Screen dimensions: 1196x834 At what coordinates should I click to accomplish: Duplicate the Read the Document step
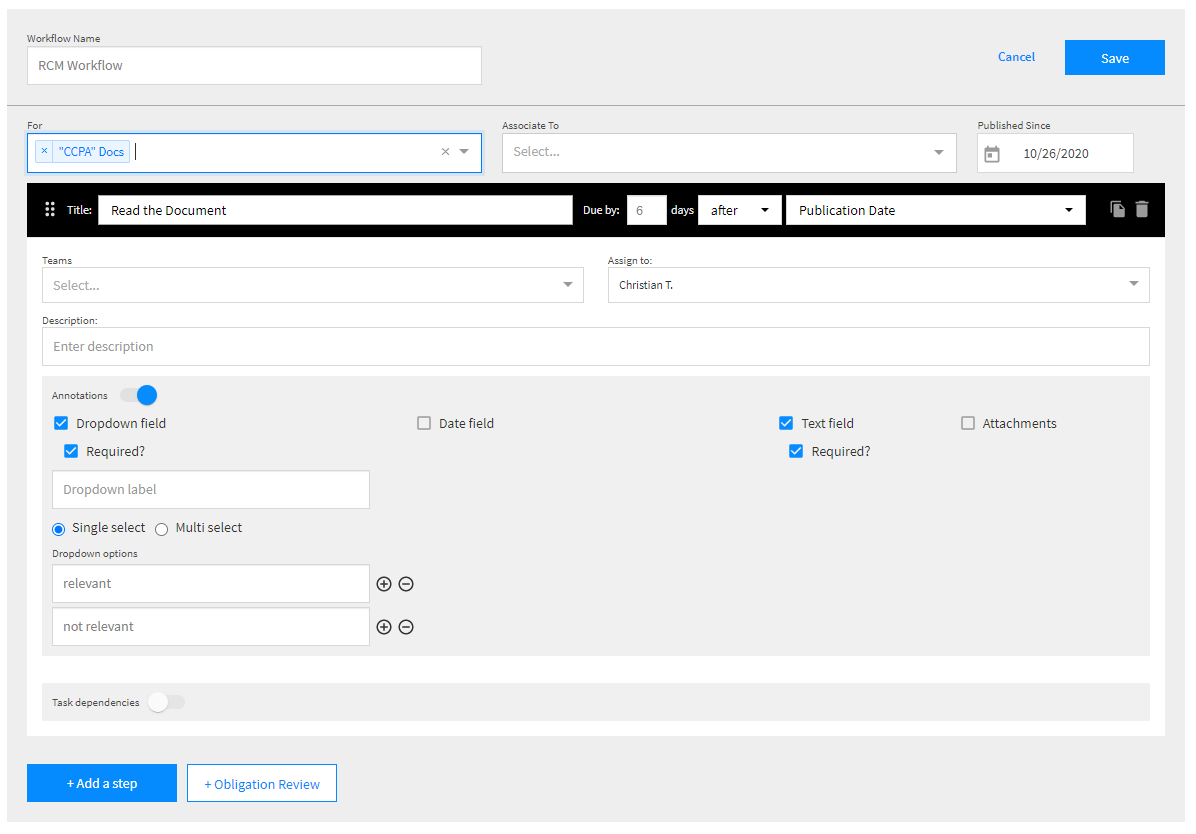(x=1117, y=210)
